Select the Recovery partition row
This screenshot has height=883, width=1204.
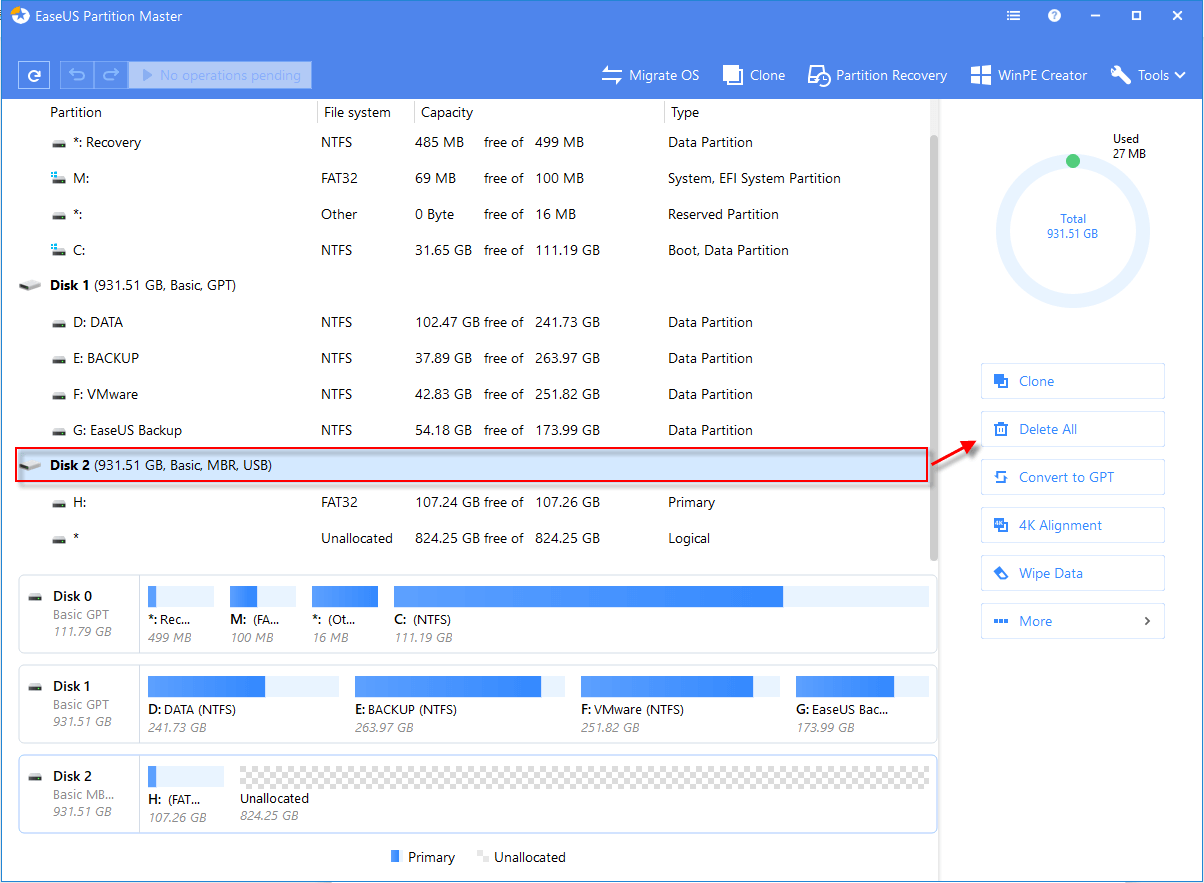tap(472, 142)
